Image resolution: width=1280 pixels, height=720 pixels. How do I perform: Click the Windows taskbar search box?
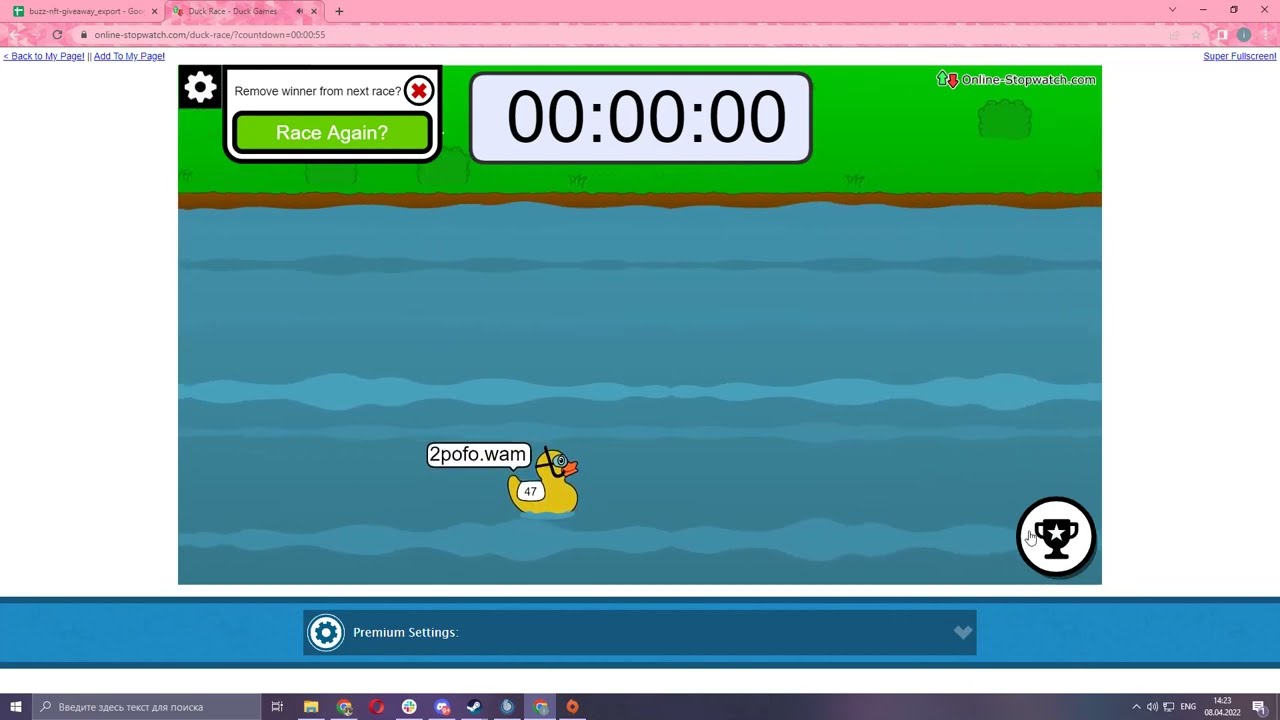tap(146, 707)
